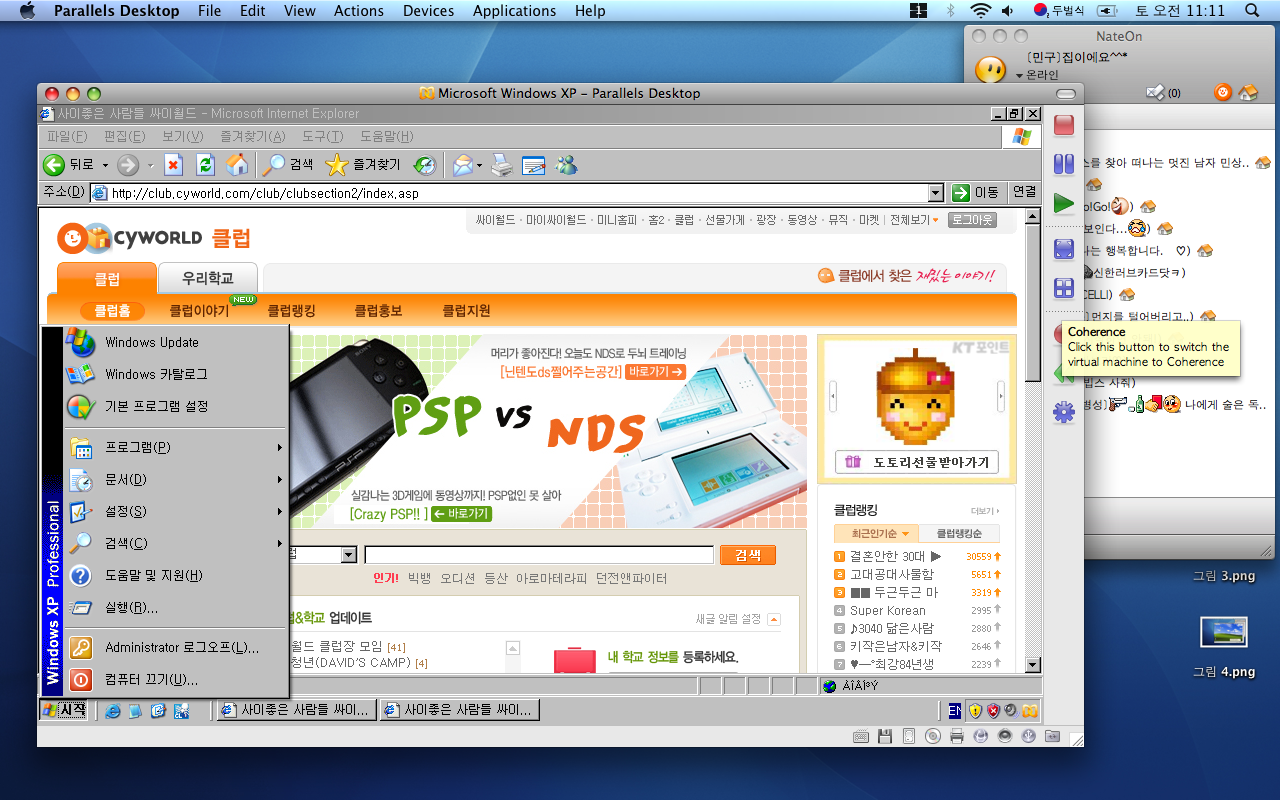Click the IE 즐겨찾기 star icon
The height and width of the screenshot is (800, 1280).
(x=337, y=165)
